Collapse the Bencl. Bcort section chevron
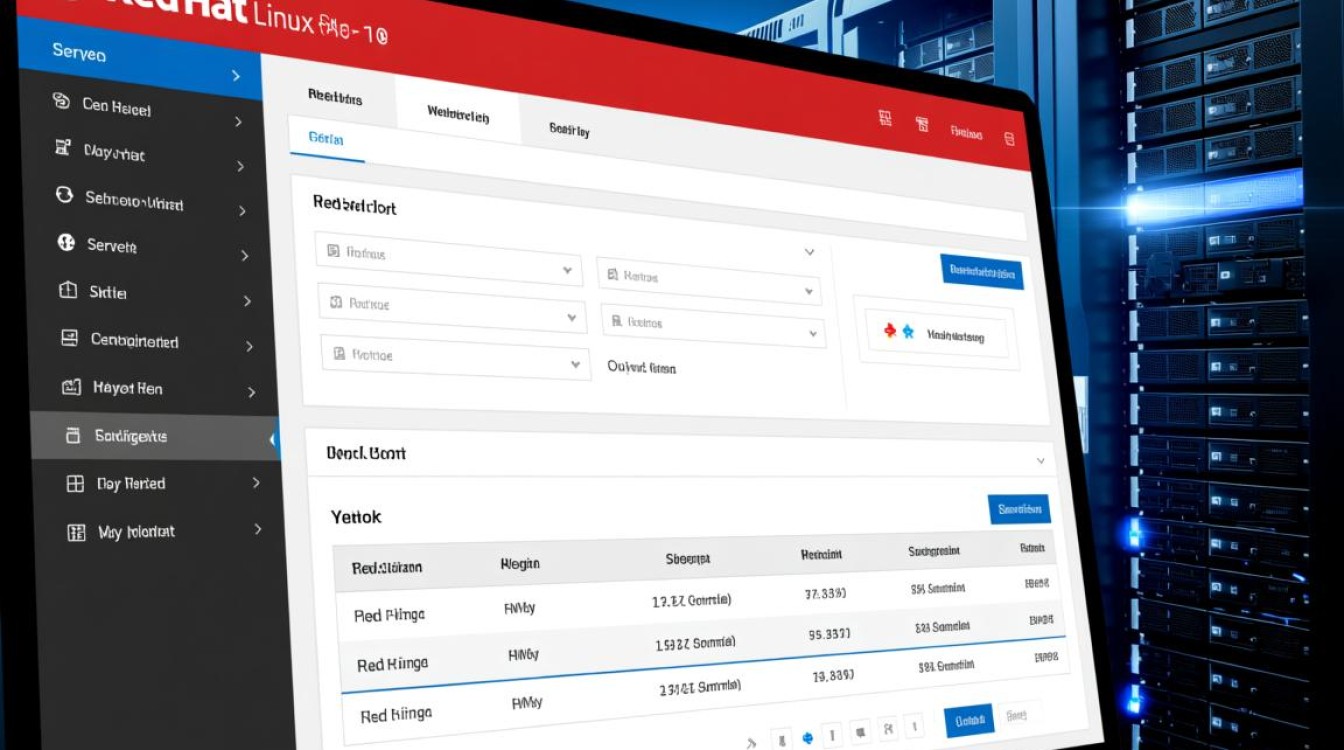1344x750 pixels. (x=1040, y=461)
